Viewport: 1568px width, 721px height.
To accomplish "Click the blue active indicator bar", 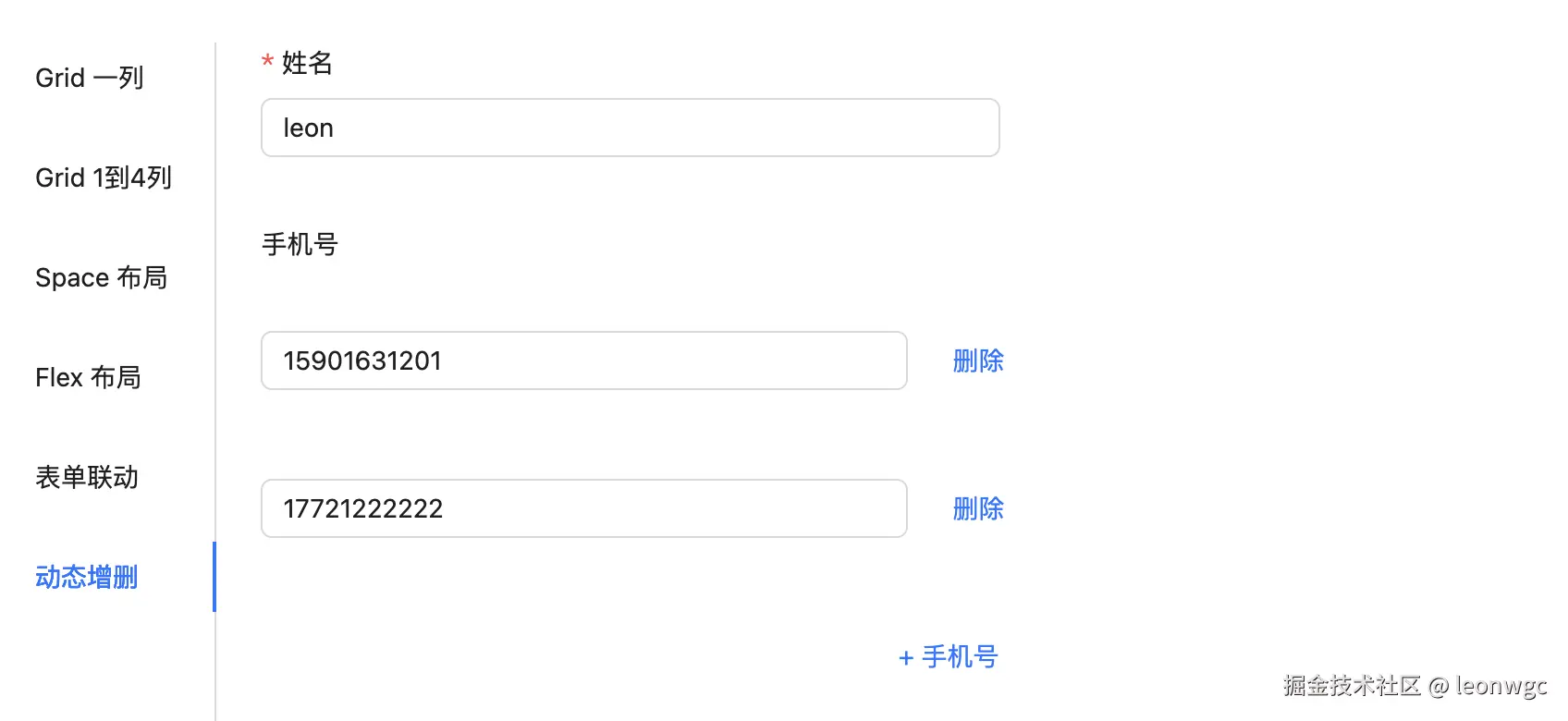I will 214,577.
